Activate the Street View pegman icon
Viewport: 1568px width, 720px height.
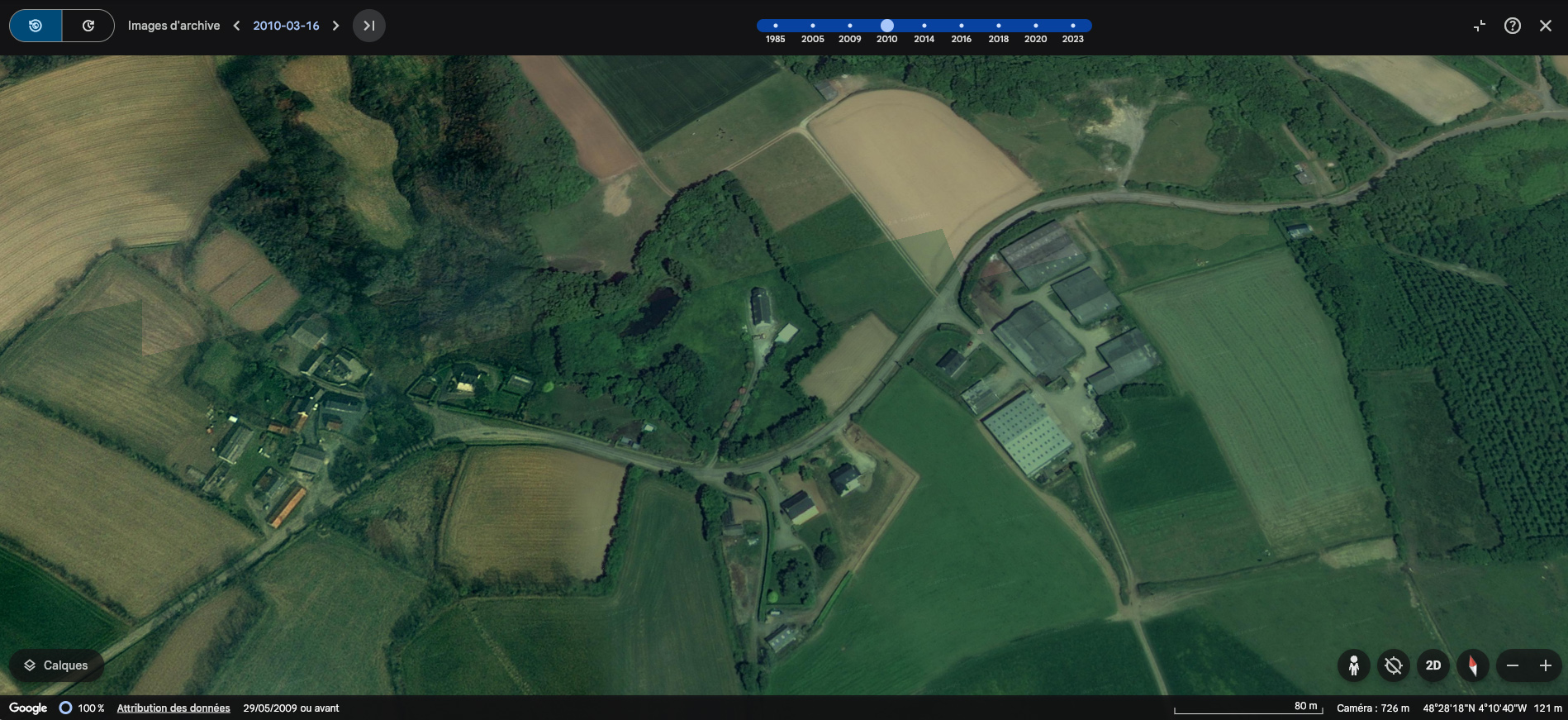click(x=1353, y=665)
